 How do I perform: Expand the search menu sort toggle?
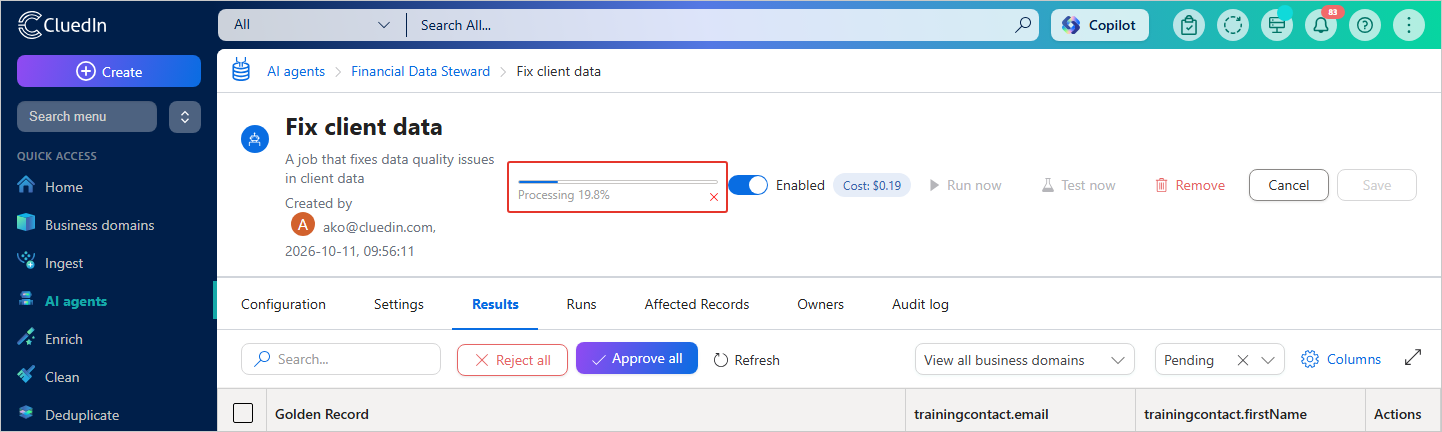click(x=185, y=116)
